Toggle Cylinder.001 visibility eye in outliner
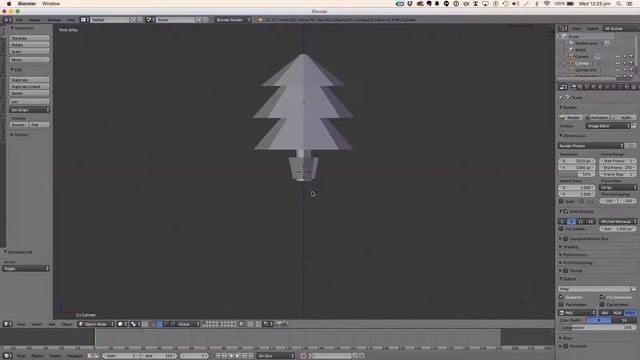 [618, 70]
